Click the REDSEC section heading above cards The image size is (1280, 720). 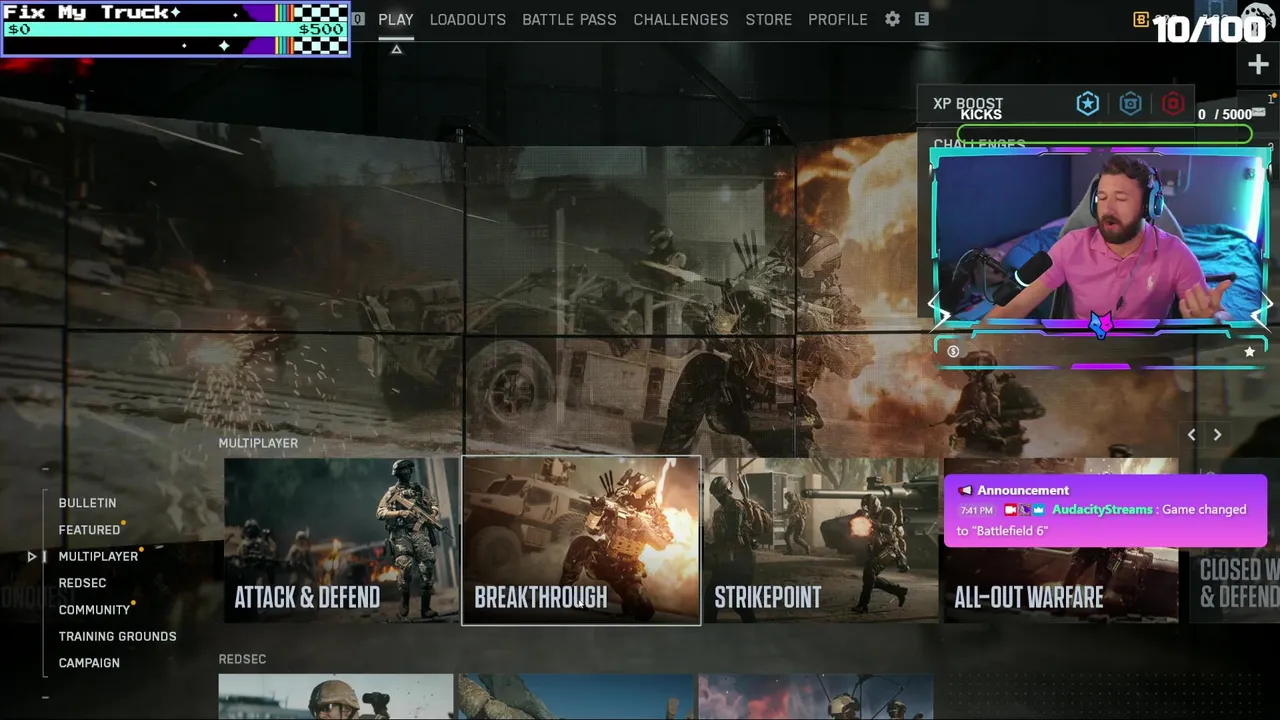point(242,659)
